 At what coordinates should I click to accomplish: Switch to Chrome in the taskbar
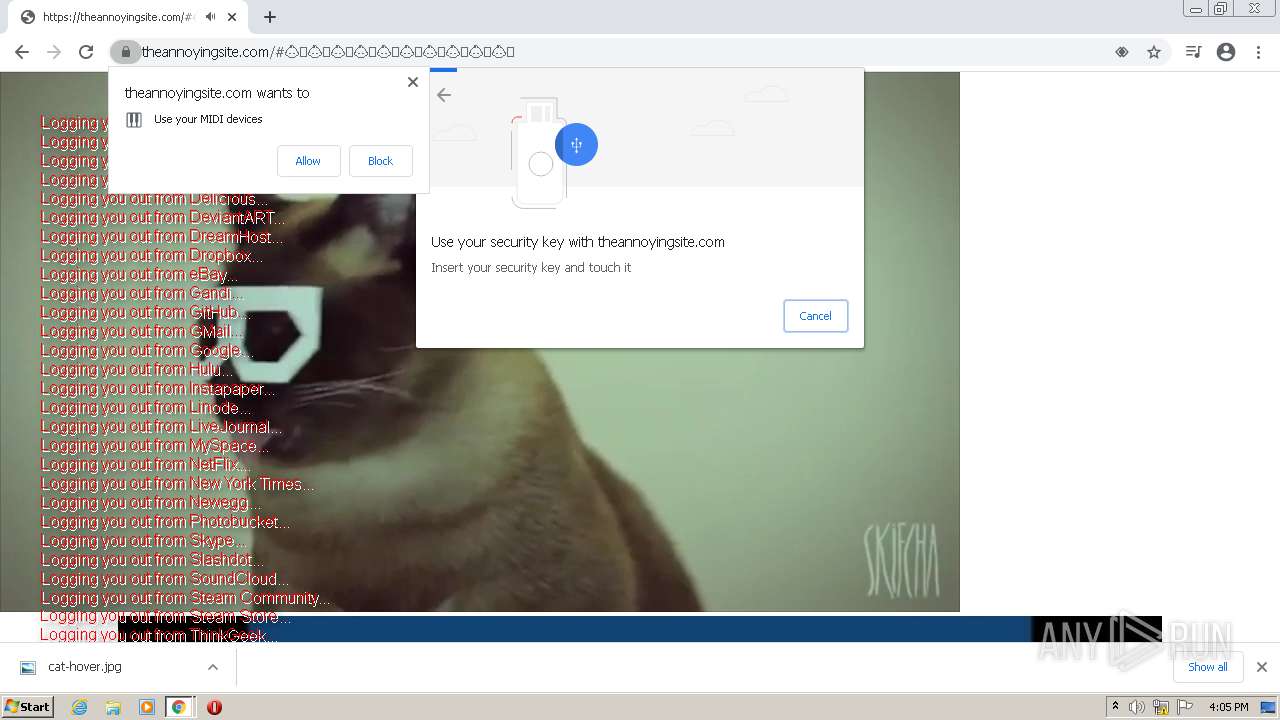click(x=179, y=707)
